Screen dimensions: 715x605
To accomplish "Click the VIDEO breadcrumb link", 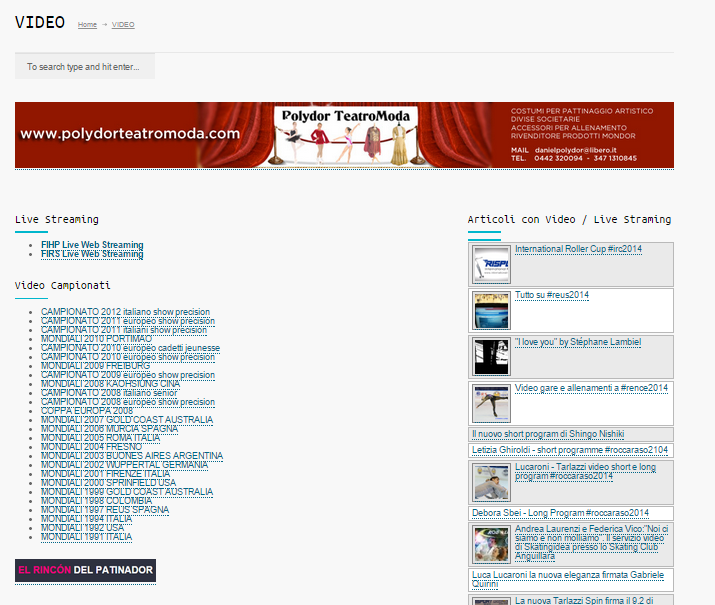I will pos(123,25).
